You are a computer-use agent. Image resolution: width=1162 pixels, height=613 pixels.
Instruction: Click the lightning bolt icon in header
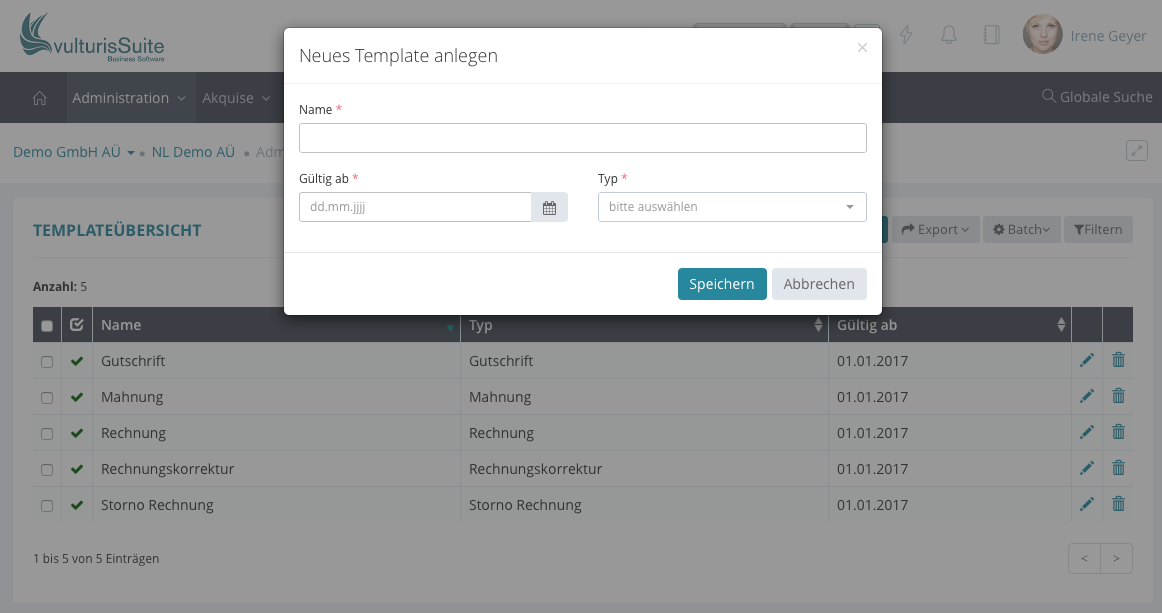tap(907, 35)
